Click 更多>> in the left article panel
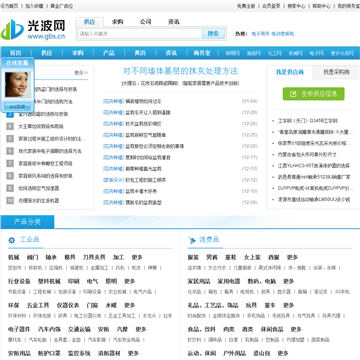 pyautogui.click(x=81, y=72)
